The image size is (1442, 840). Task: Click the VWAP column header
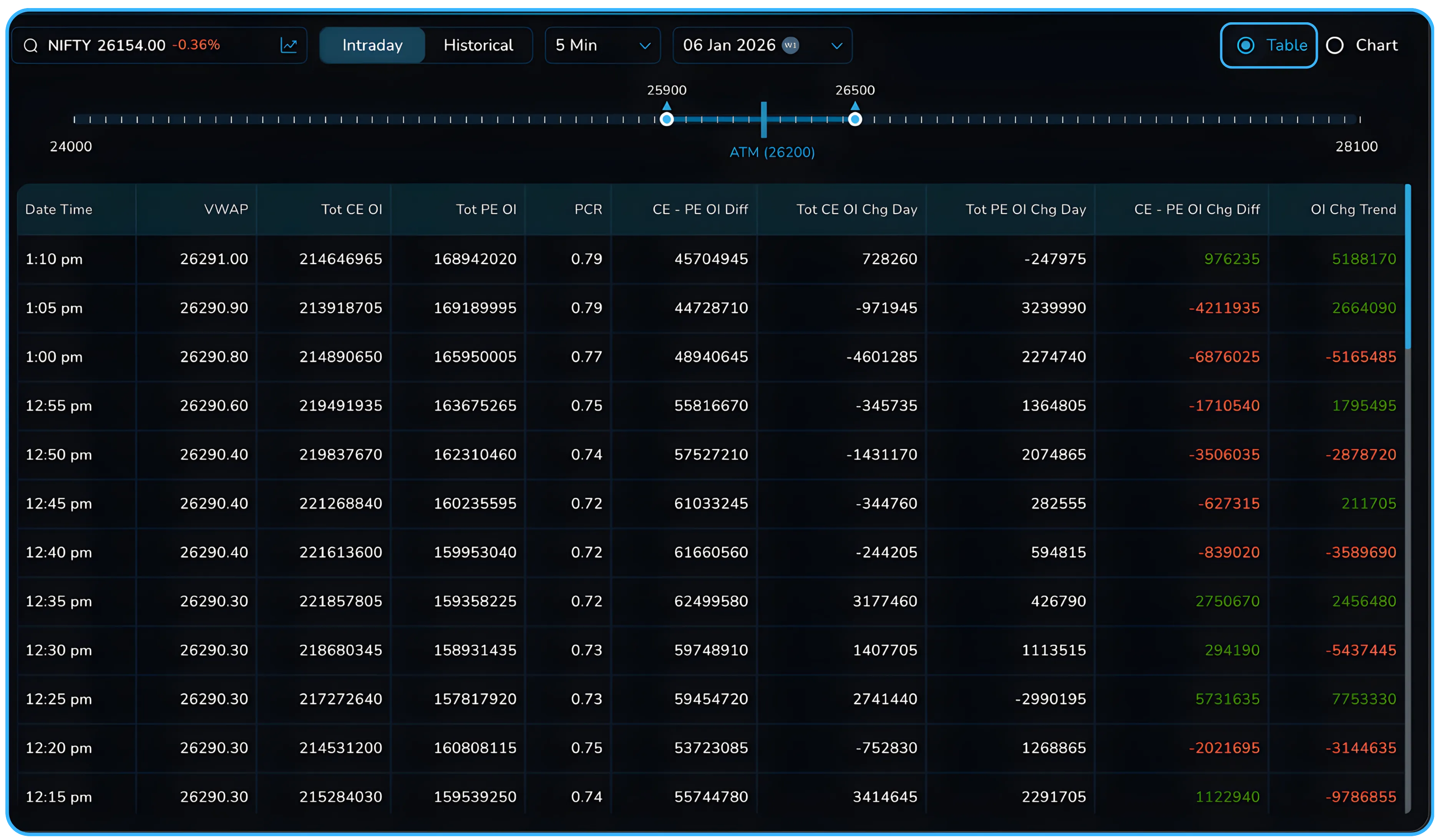(226, 209)
